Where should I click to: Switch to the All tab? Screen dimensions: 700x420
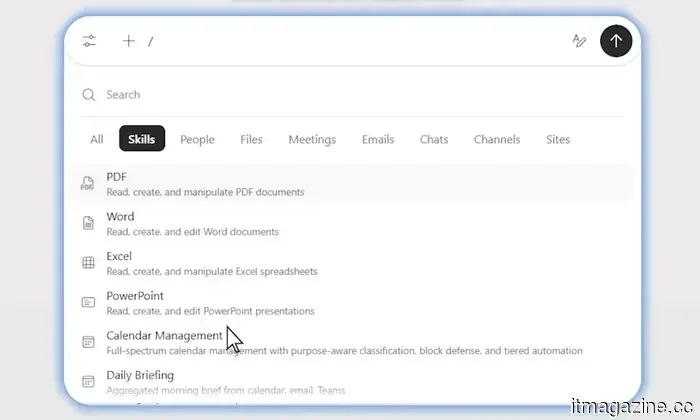pos(96,139)
